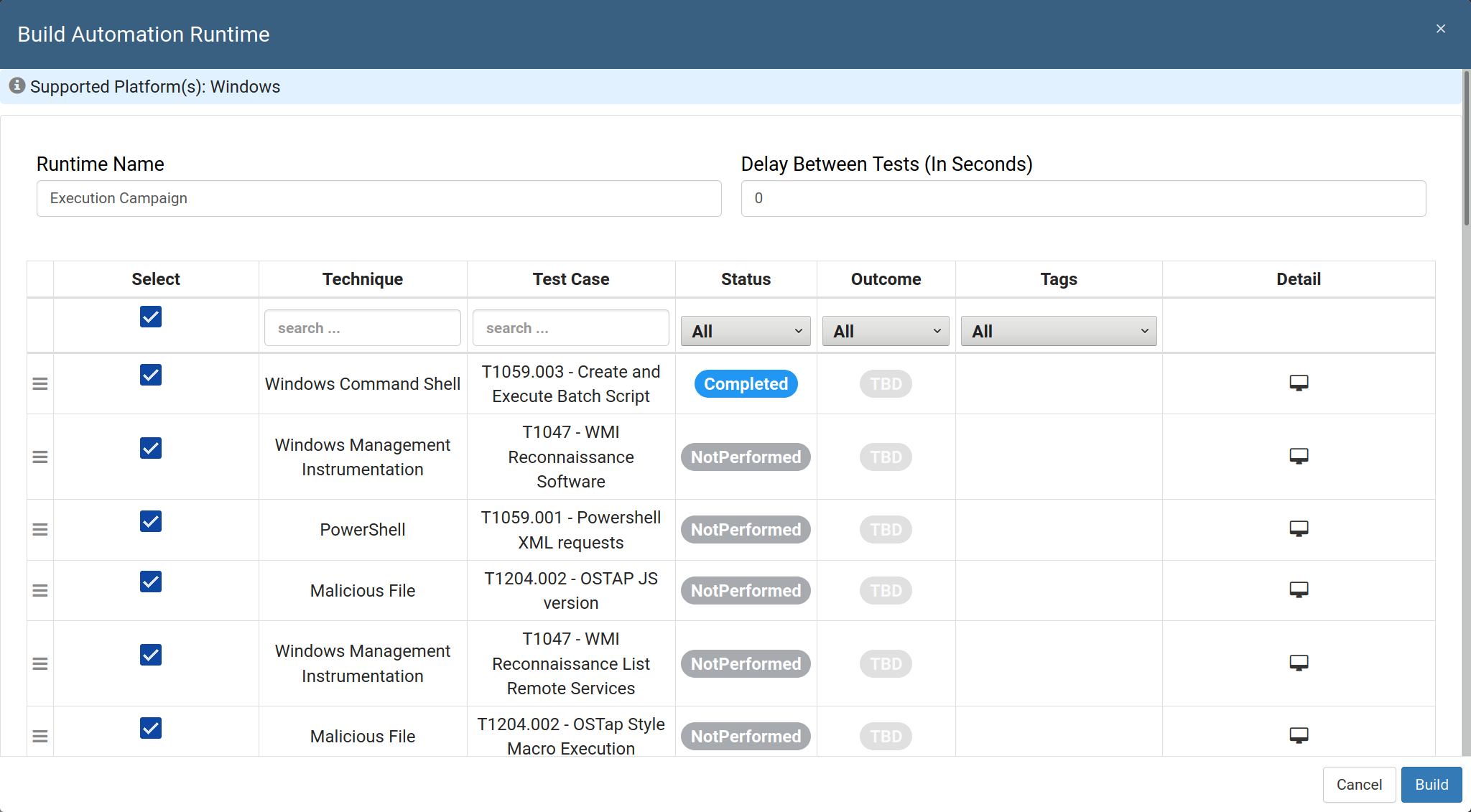The image size is (1471, 812).
Task: Expand the Status filter dropdown
Action: click(x=745, y=330)
